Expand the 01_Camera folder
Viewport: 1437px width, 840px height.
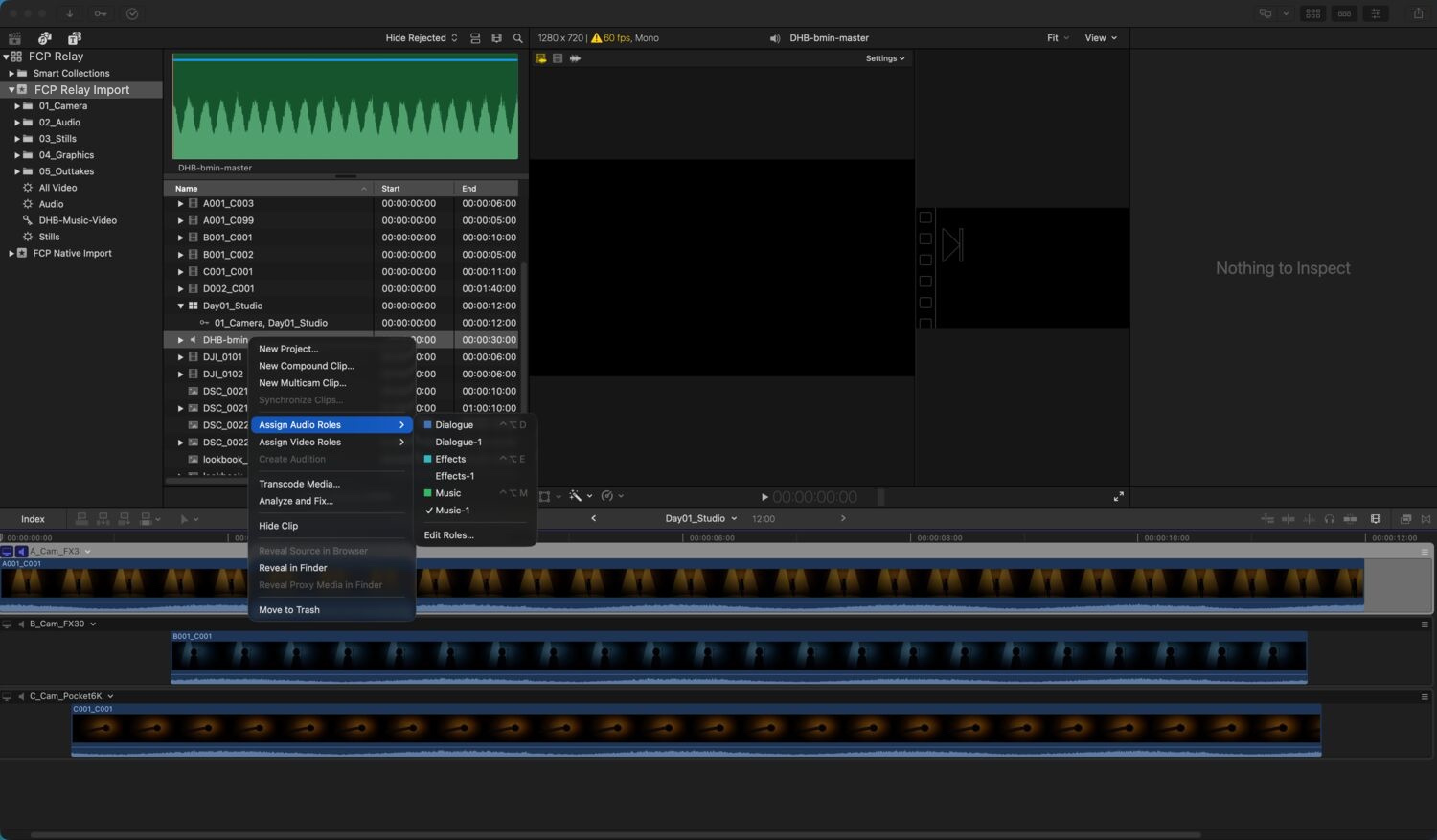pyautogui.click(x=17, y=106)
